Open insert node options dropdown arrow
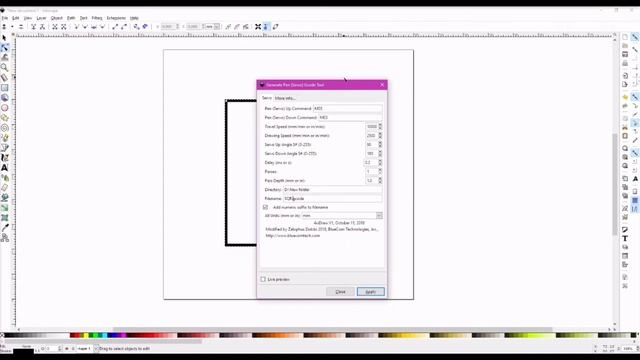 point(12,27)
